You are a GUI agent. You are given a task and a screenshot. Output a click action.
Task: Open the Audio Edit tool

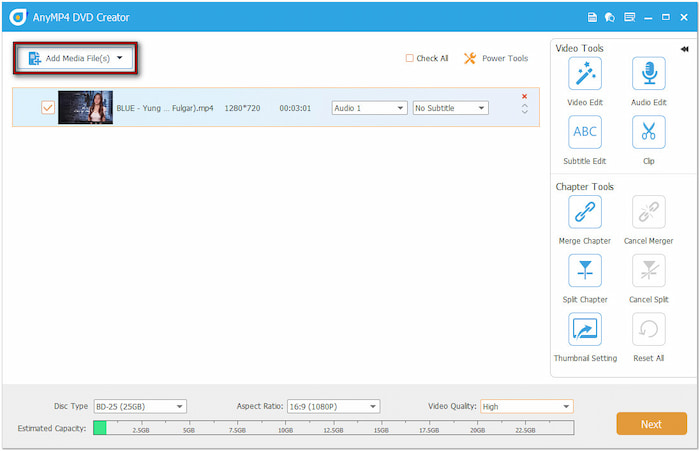click(x=648, y=75)
